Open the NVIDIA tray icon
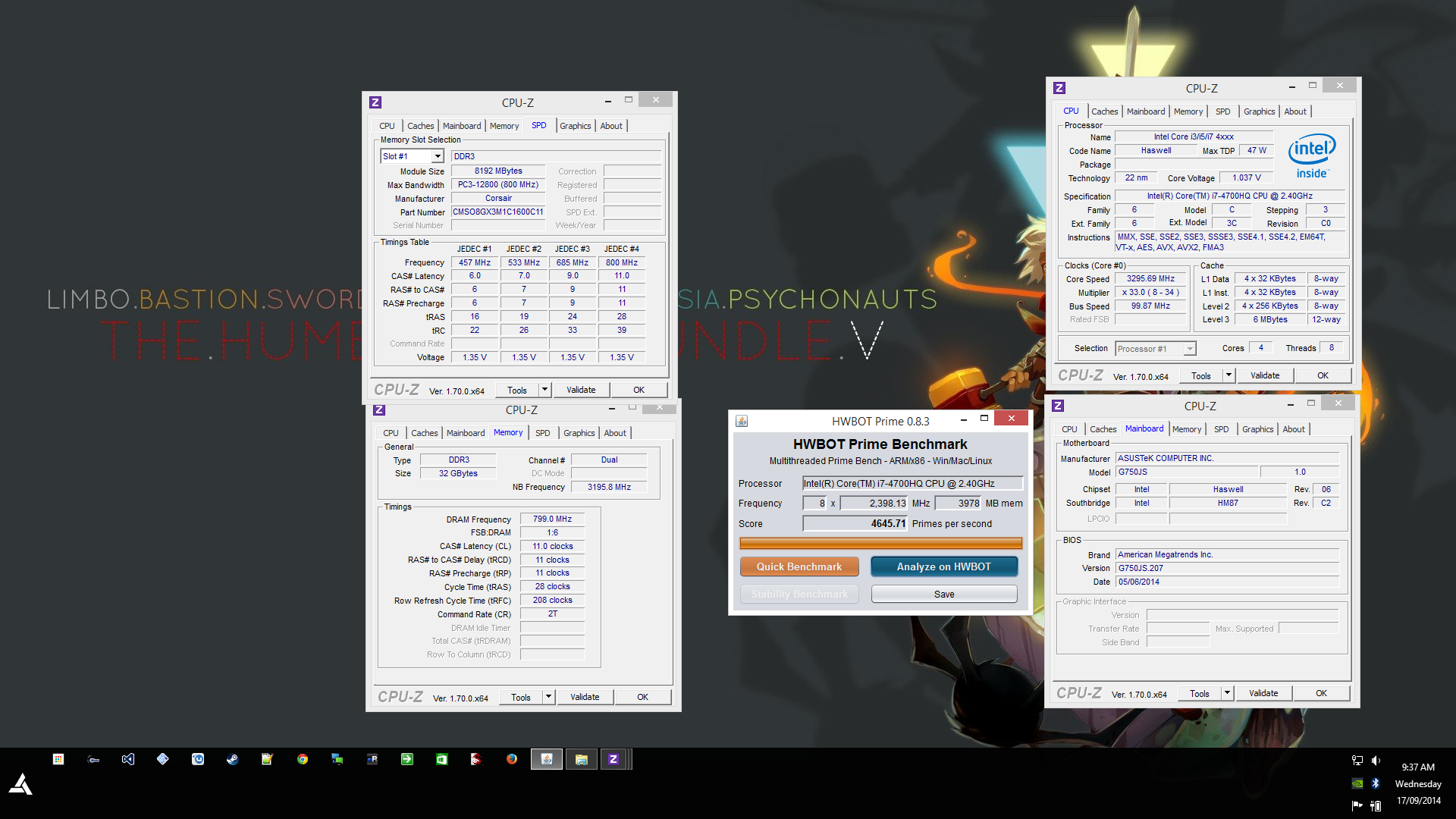The height and width of the screenshot is (819, 1456). (1357, 783)
